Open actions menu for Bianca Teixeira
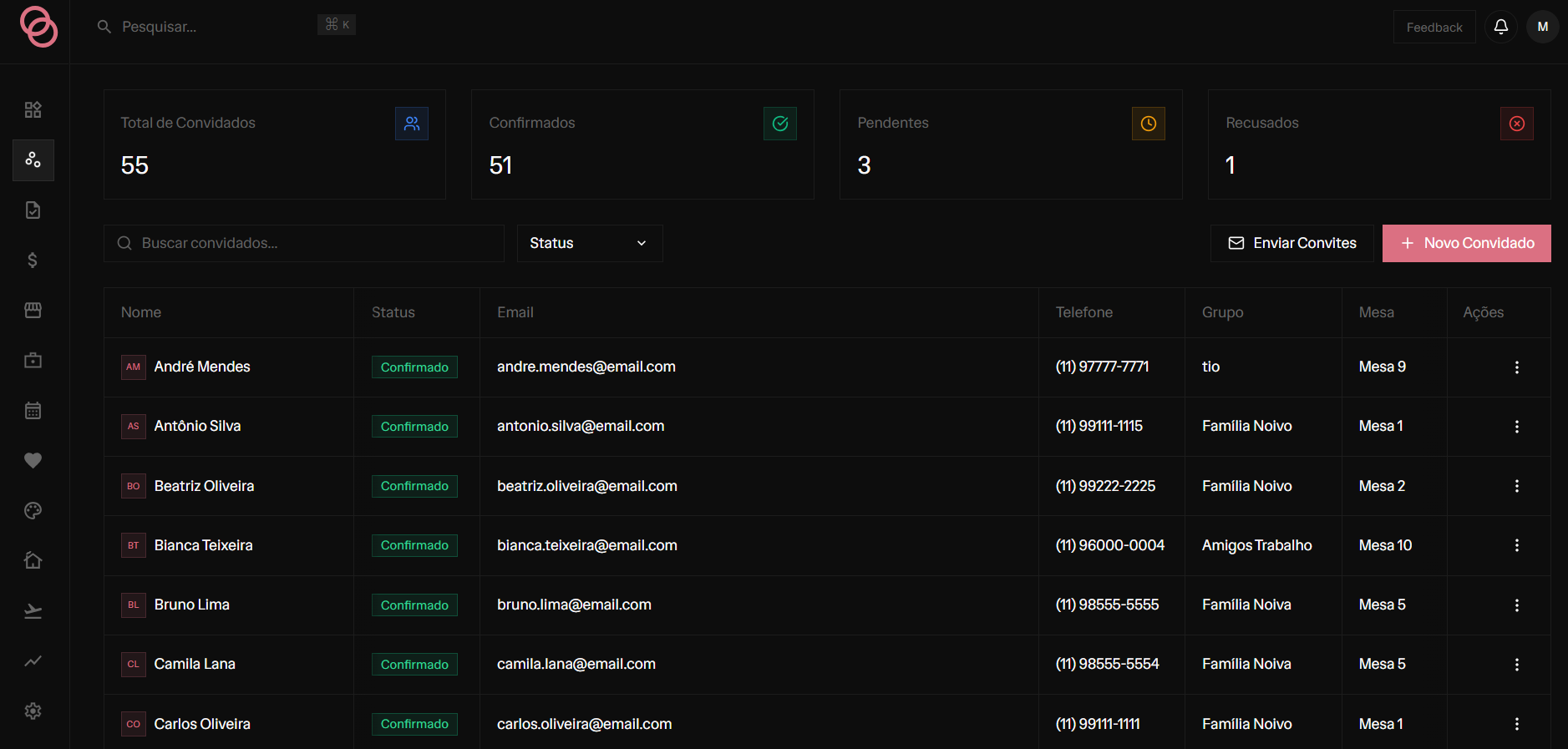 (1517, 545)
